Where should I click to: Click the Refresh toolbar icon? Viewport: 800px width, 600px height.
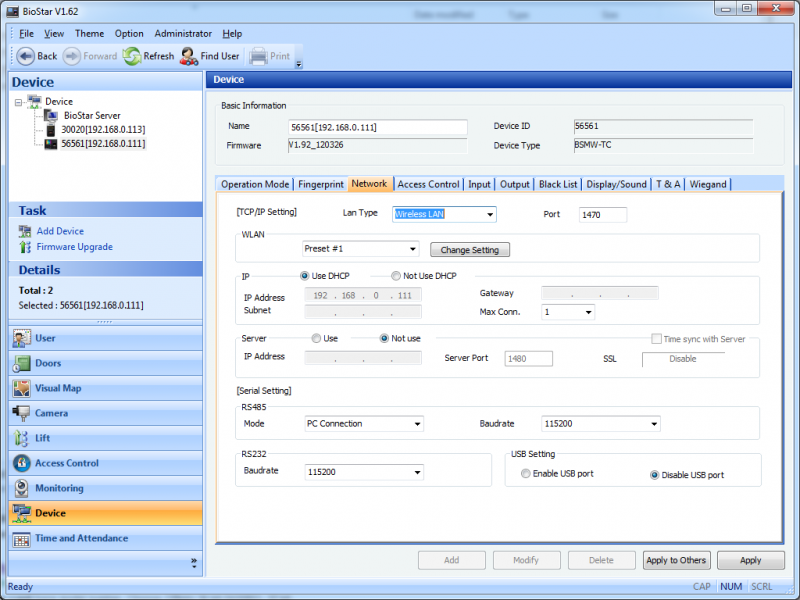pos(133,56)
